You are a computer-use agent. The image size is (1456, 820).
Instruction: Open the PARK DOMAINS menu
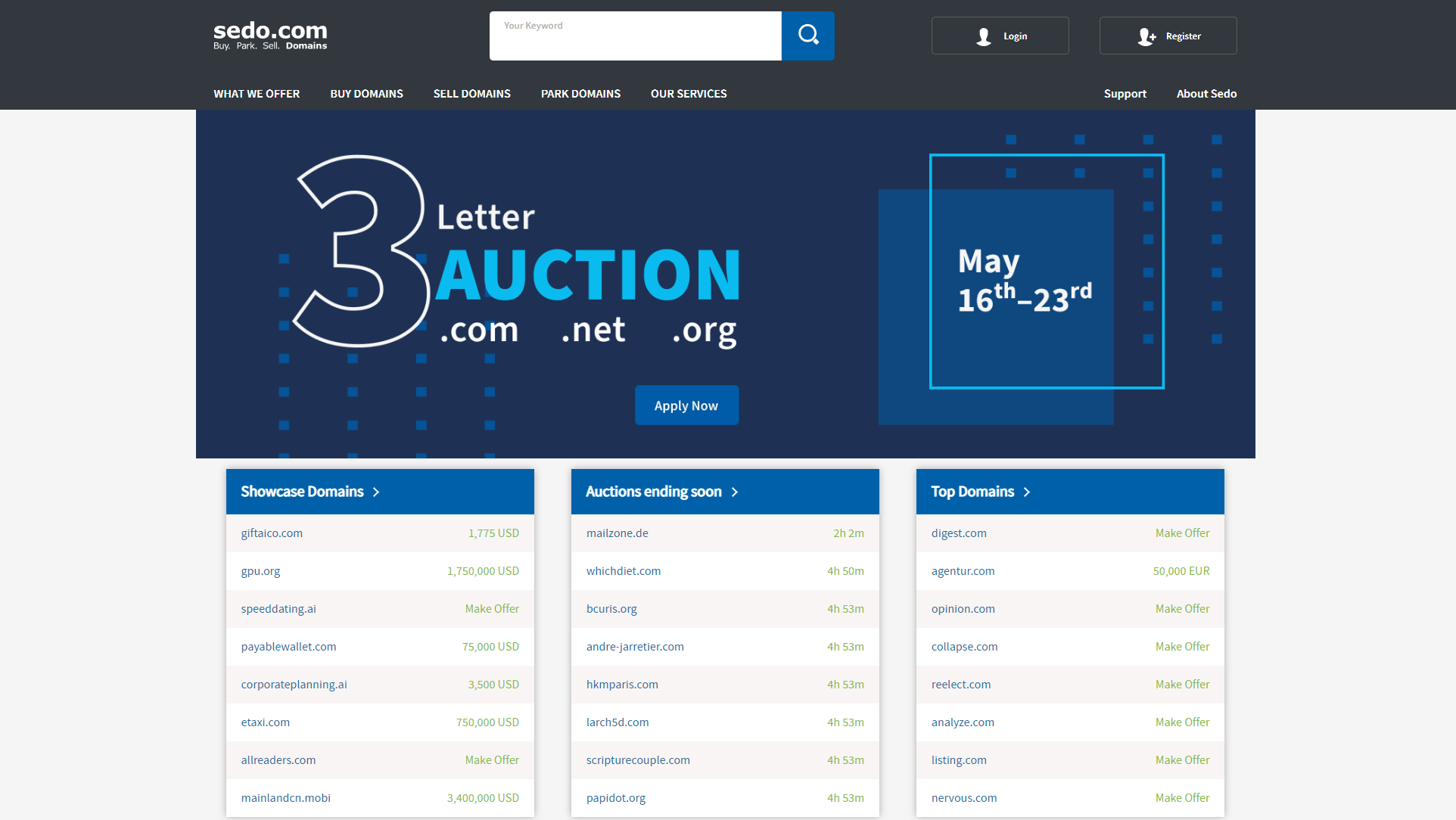[580, 94]
